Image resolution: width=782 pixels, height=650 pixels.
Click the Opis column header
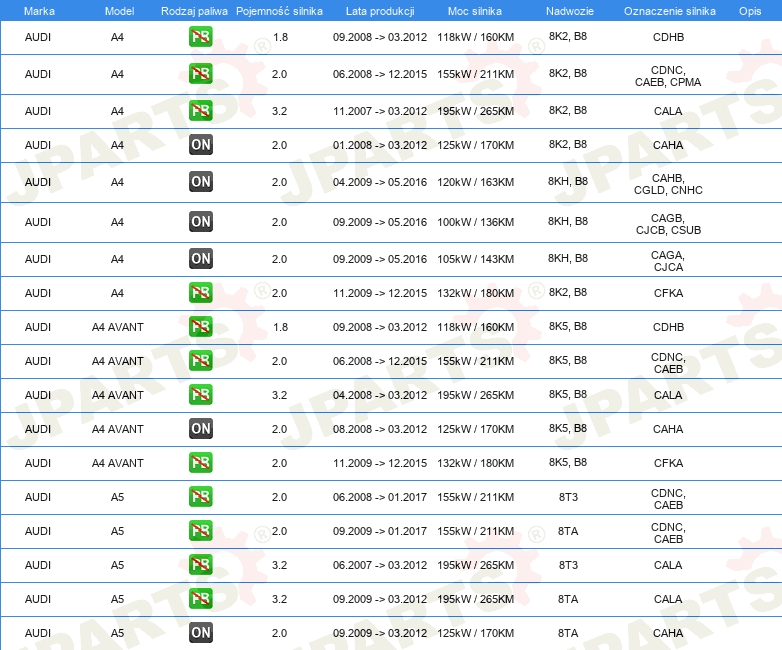pyautogui.click(x=750, y=11)
